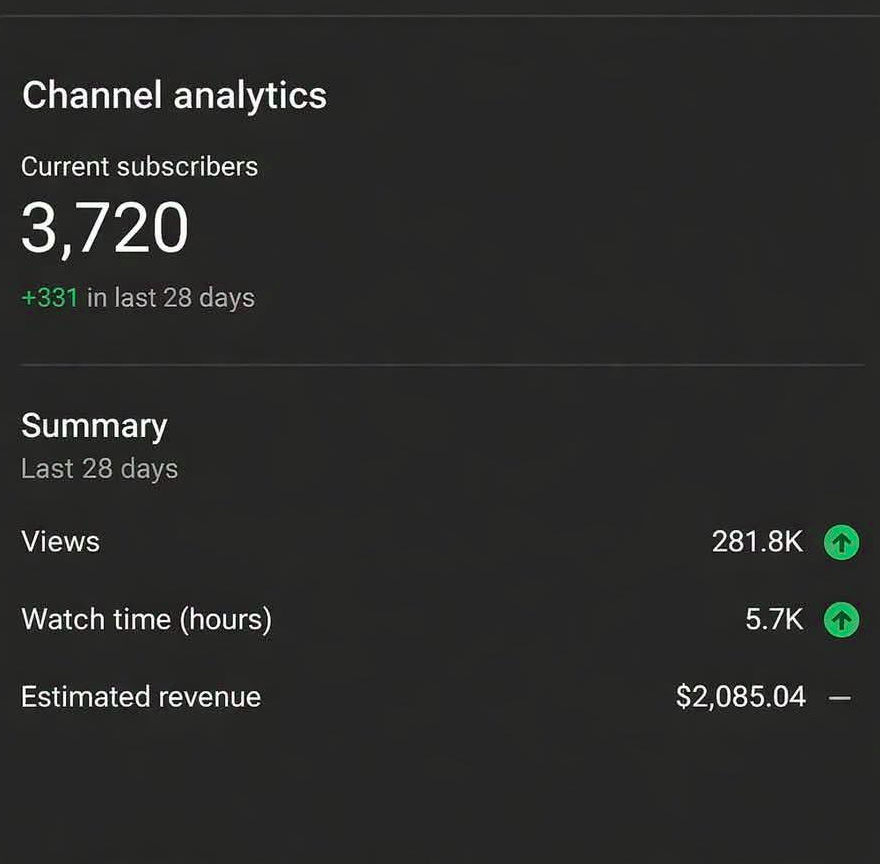Click the green up arrow beside Watch time

(841, 620)
